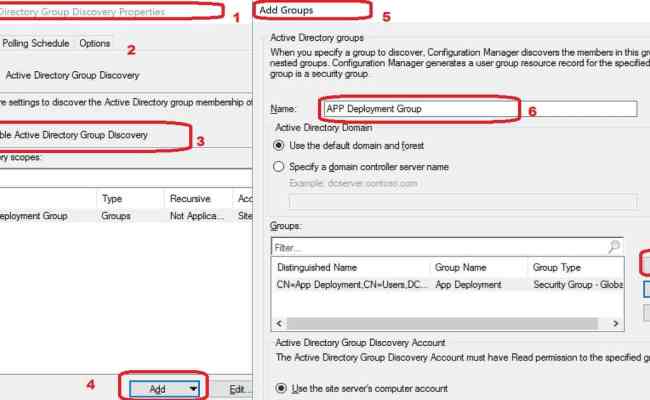Switch to the Polling Schedule tab
The image size is (650, 400).
point(36,43)
